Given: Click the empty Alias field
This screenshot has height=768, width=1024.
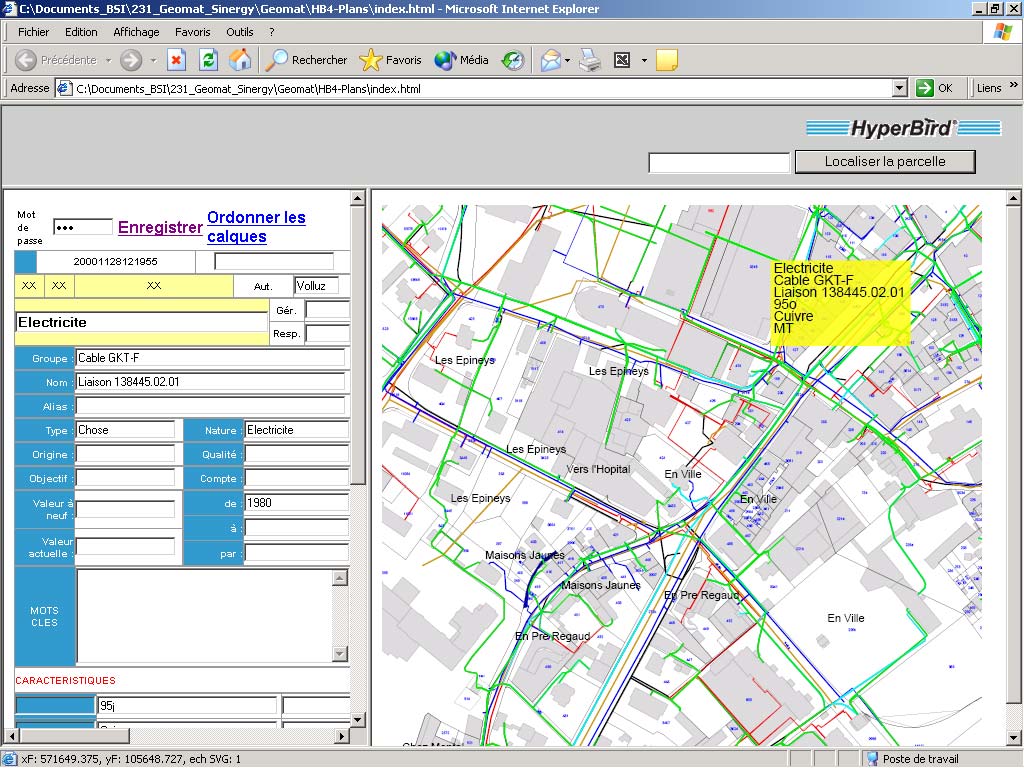Looking at the screenshot, I should 210,406.
